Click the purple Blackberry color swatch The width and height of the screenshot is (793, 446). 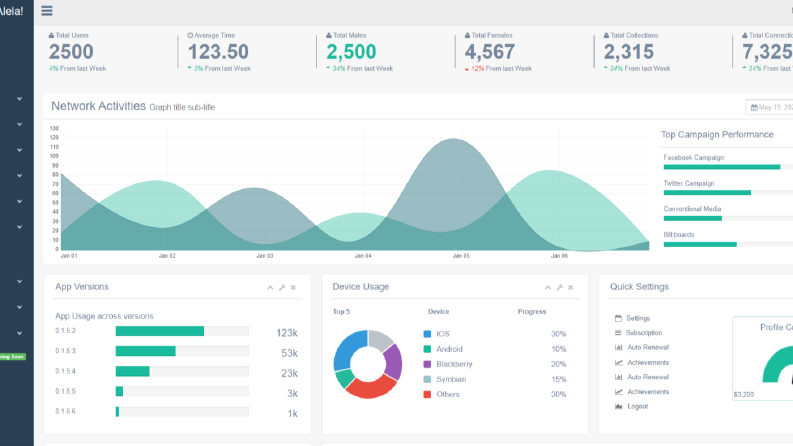[x=427, y=364]
